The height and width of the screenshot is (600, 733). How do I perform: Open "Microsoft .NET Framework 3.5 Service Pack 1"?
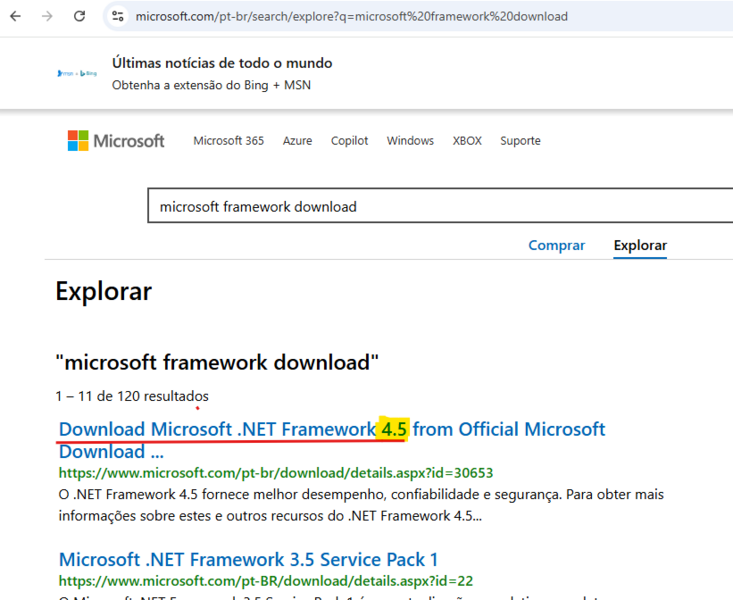248,559
